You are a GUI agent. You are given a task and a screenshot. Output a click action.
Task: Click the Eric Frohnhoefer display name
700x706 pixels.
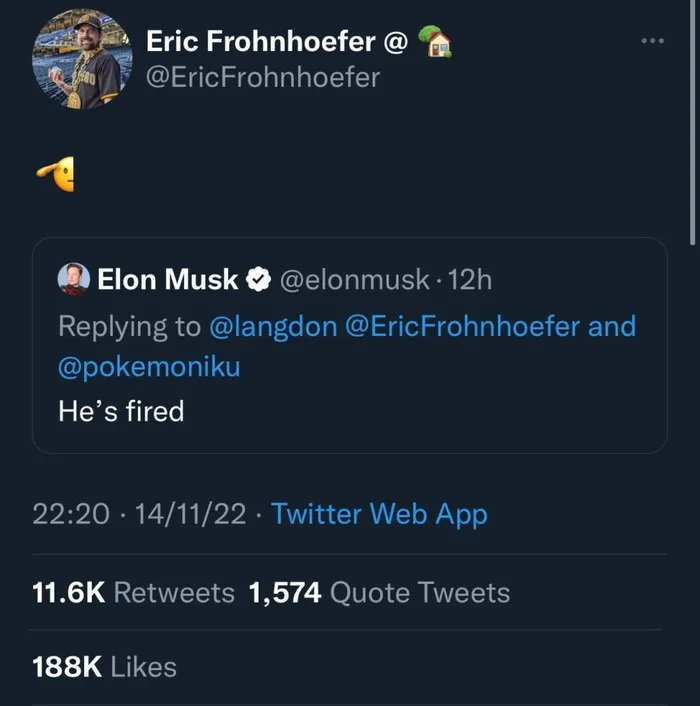(x=261, y=41)
